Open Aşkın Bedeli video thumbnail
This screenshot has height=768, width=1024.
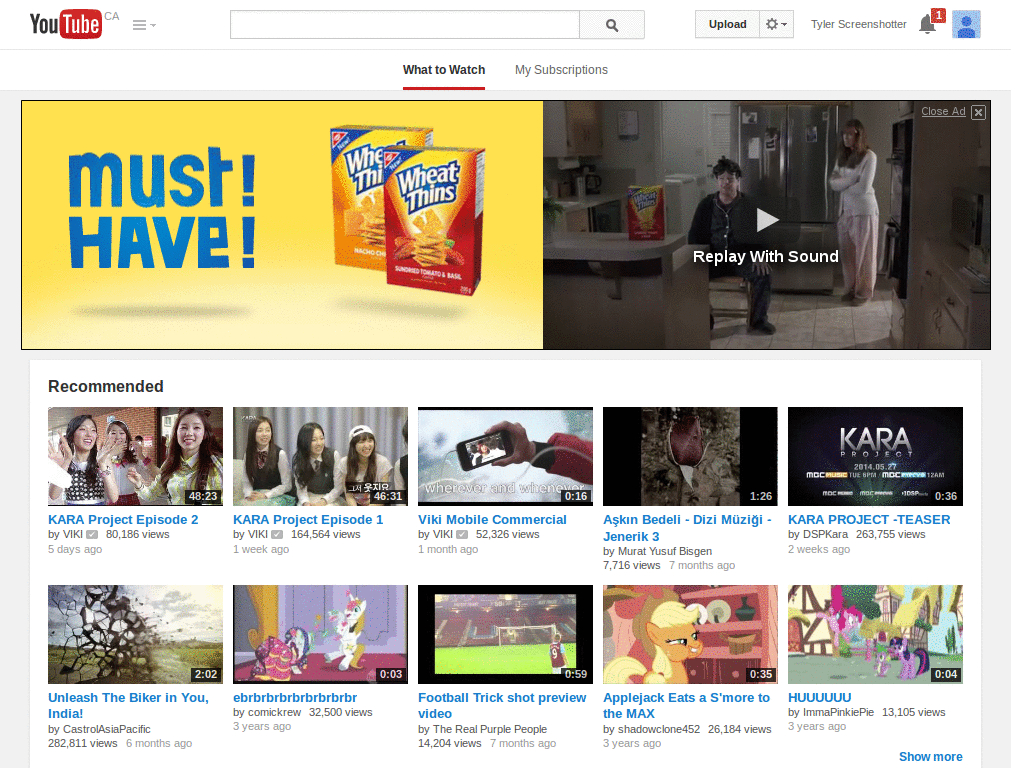point(690,456)
